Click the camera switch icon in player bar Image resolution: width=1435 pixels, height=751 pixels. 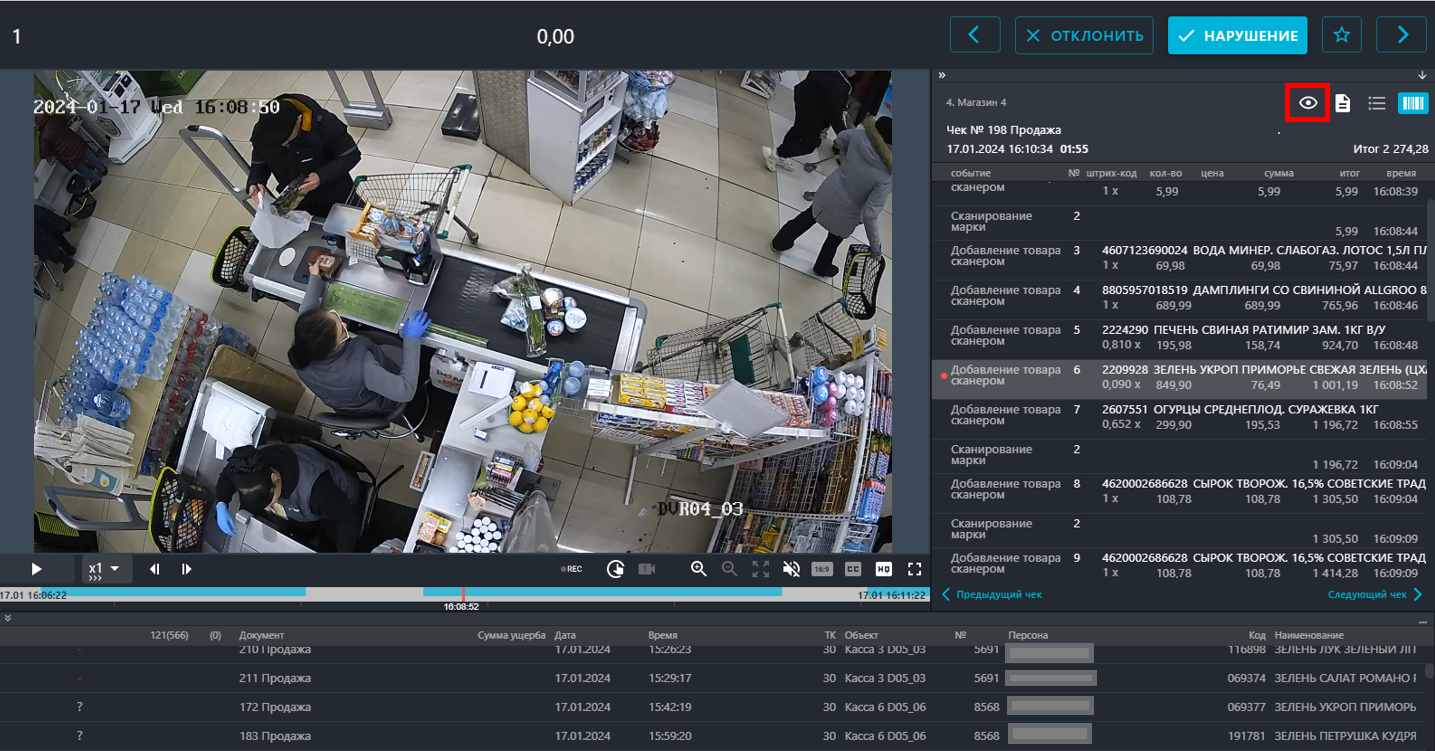[646, 569]
